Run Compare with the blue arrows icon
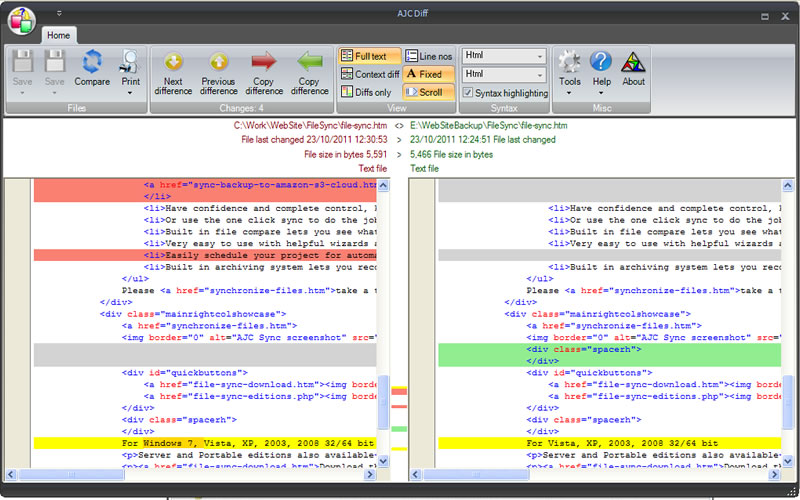This screenshot has height=500, width=800. pyautogui.click(x=92, y=61)
